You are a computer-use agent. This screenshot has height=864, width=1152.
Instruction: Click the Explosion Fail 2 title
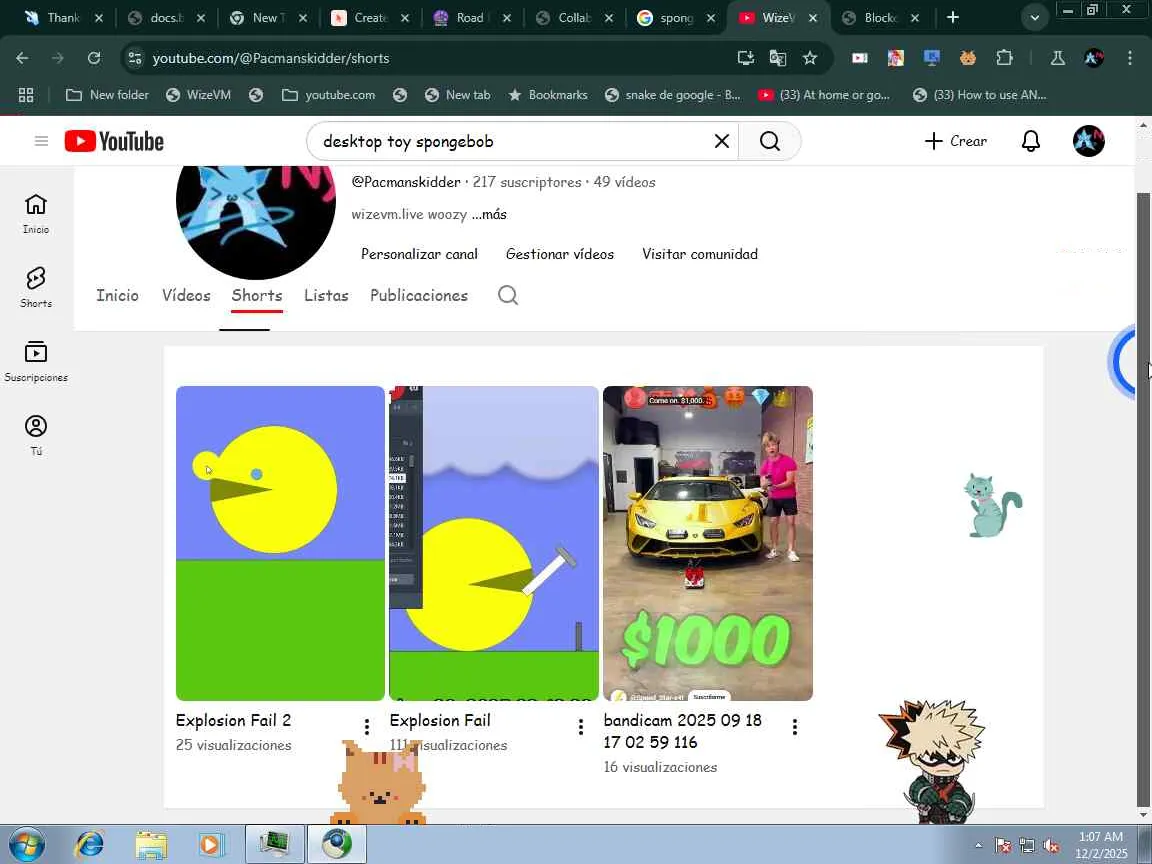pos(234,720)
